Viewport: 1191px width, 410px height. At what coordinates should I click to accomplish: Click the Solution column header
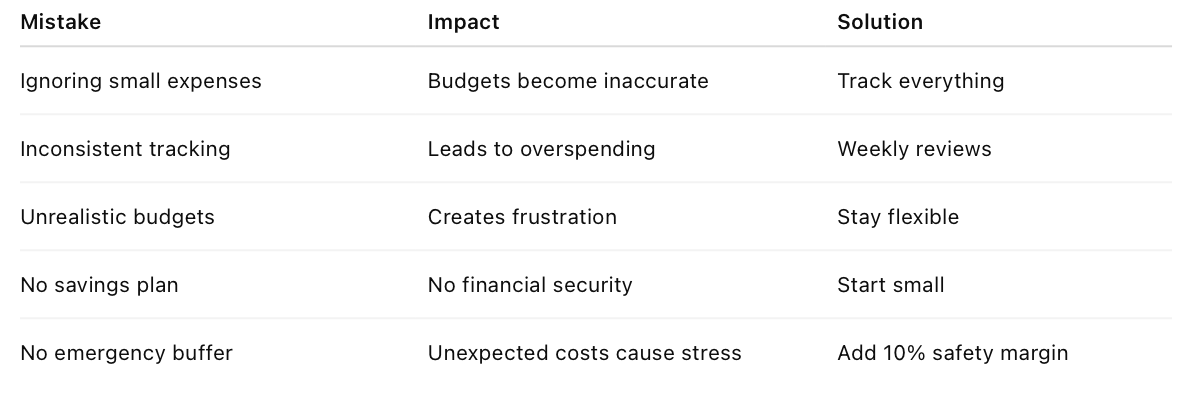click(880, 22)
